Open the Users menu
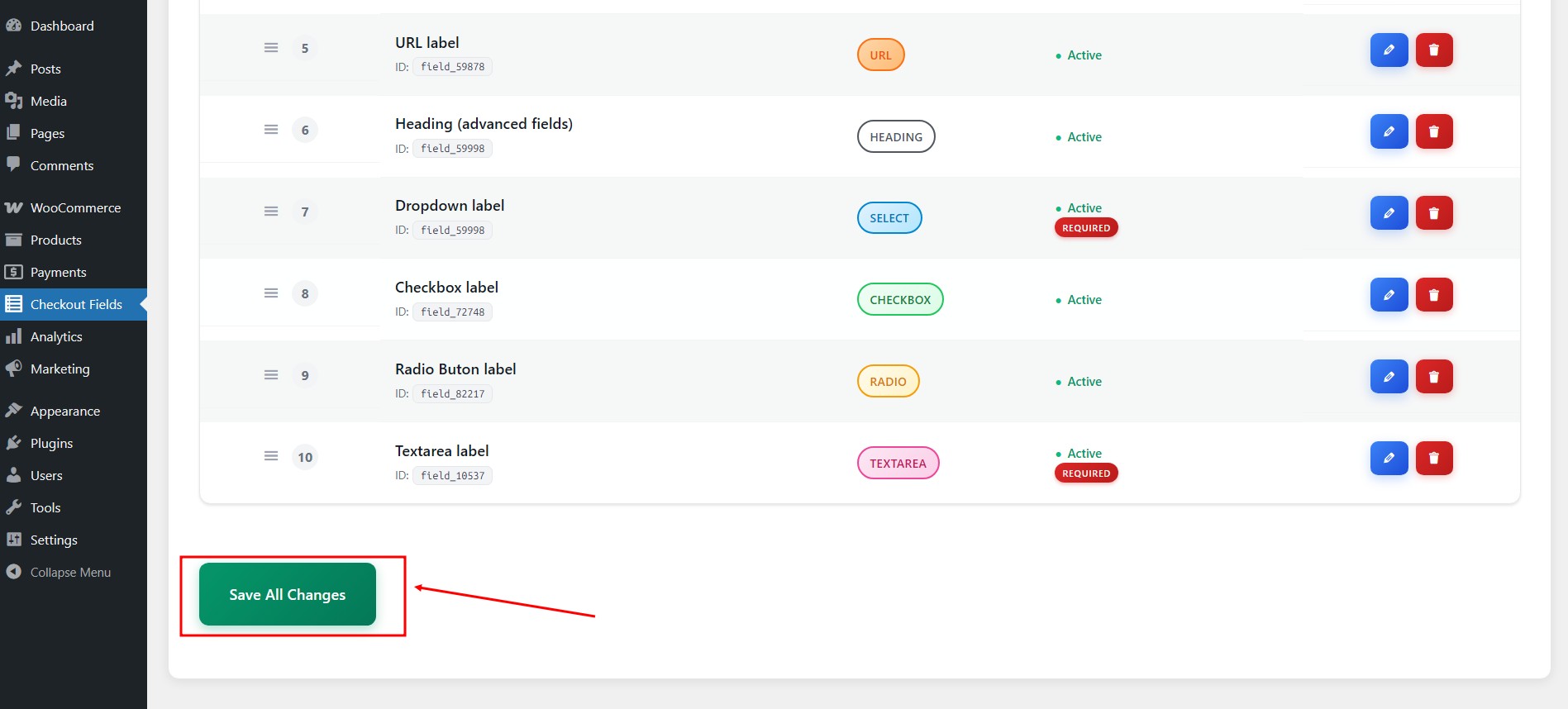The image size is (1568, 709). click(74, 475)
